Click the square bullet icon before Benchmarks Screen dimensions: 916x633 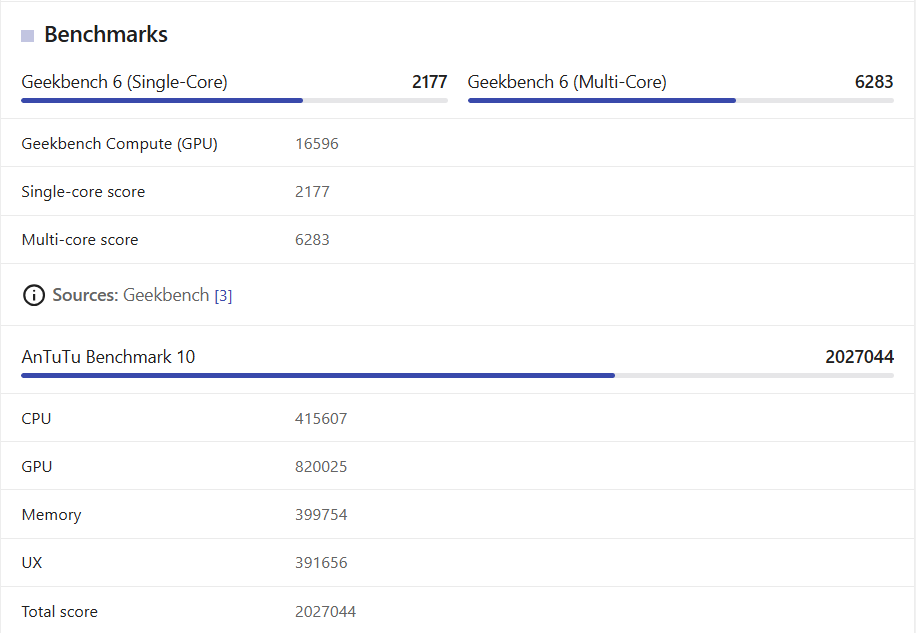[28, 36]
